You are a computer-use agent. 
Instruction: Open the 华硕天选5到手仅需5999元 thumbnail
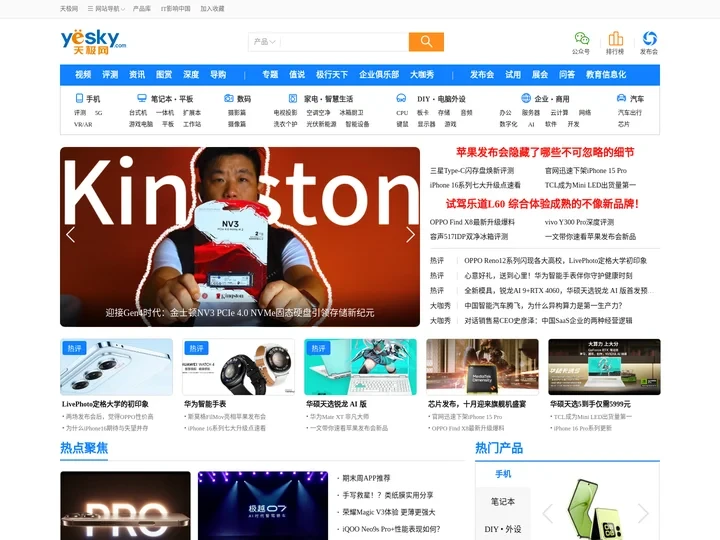point(604,367)
